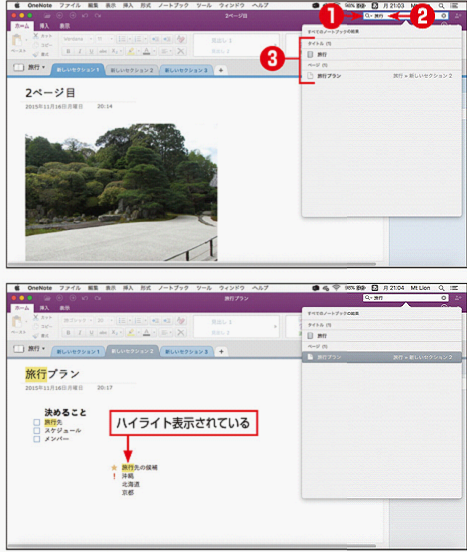Open ツール menu in lower menu bar

[x=204, y=288]
